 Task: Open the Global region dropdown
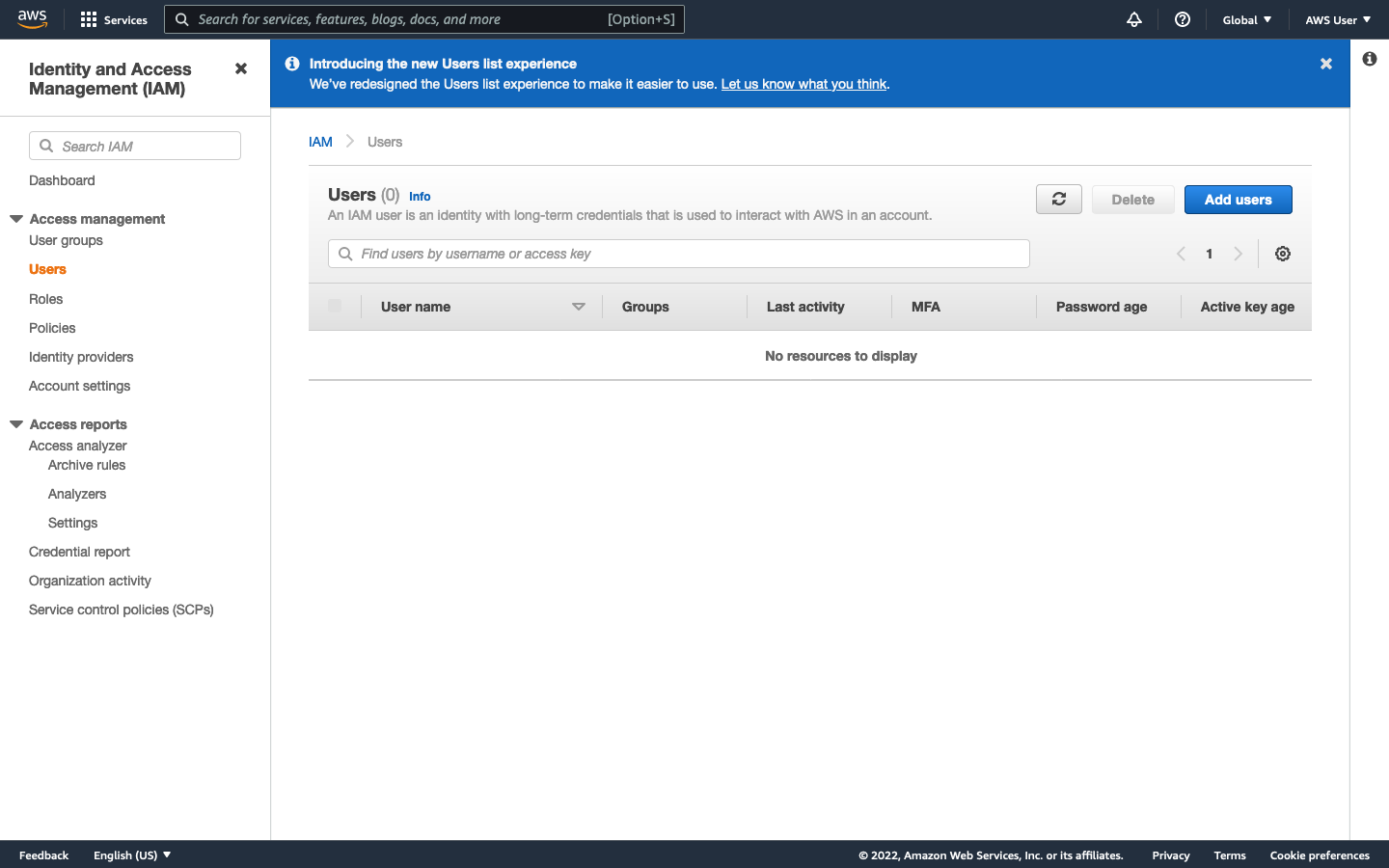coord(1246,19)
